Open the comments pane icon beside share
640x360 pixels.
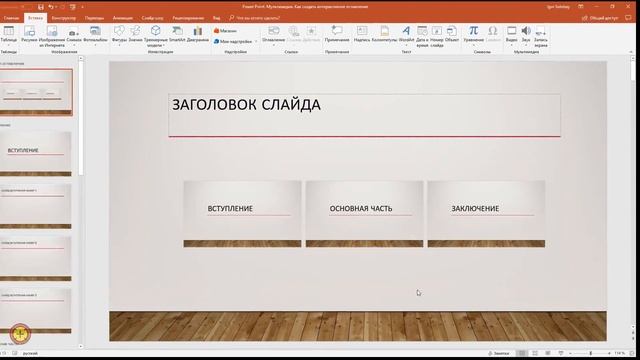[628, 18]
